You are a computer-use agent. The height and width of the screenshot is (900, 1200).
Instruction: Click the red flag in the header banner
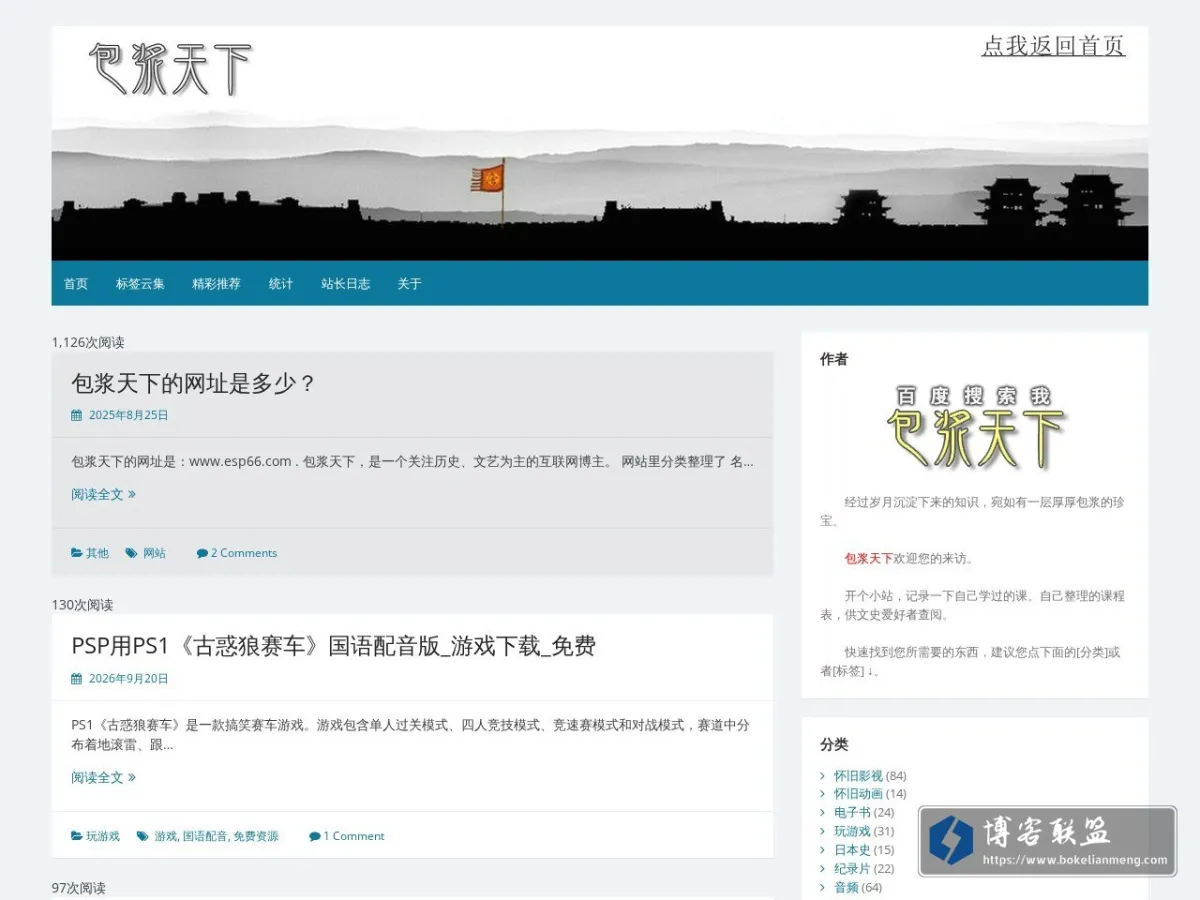[x=488, y=179]
